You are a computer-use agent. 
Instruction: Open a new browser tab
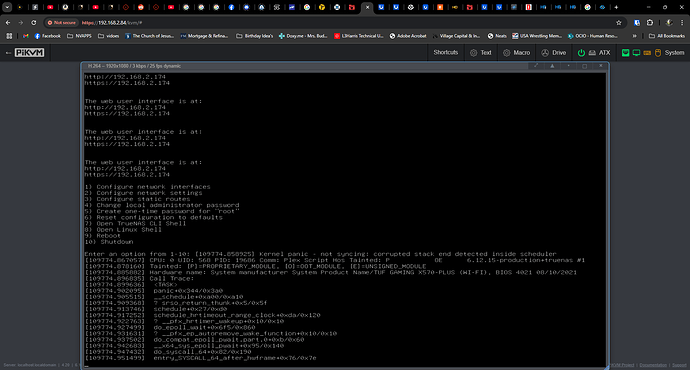click(616, 7)
